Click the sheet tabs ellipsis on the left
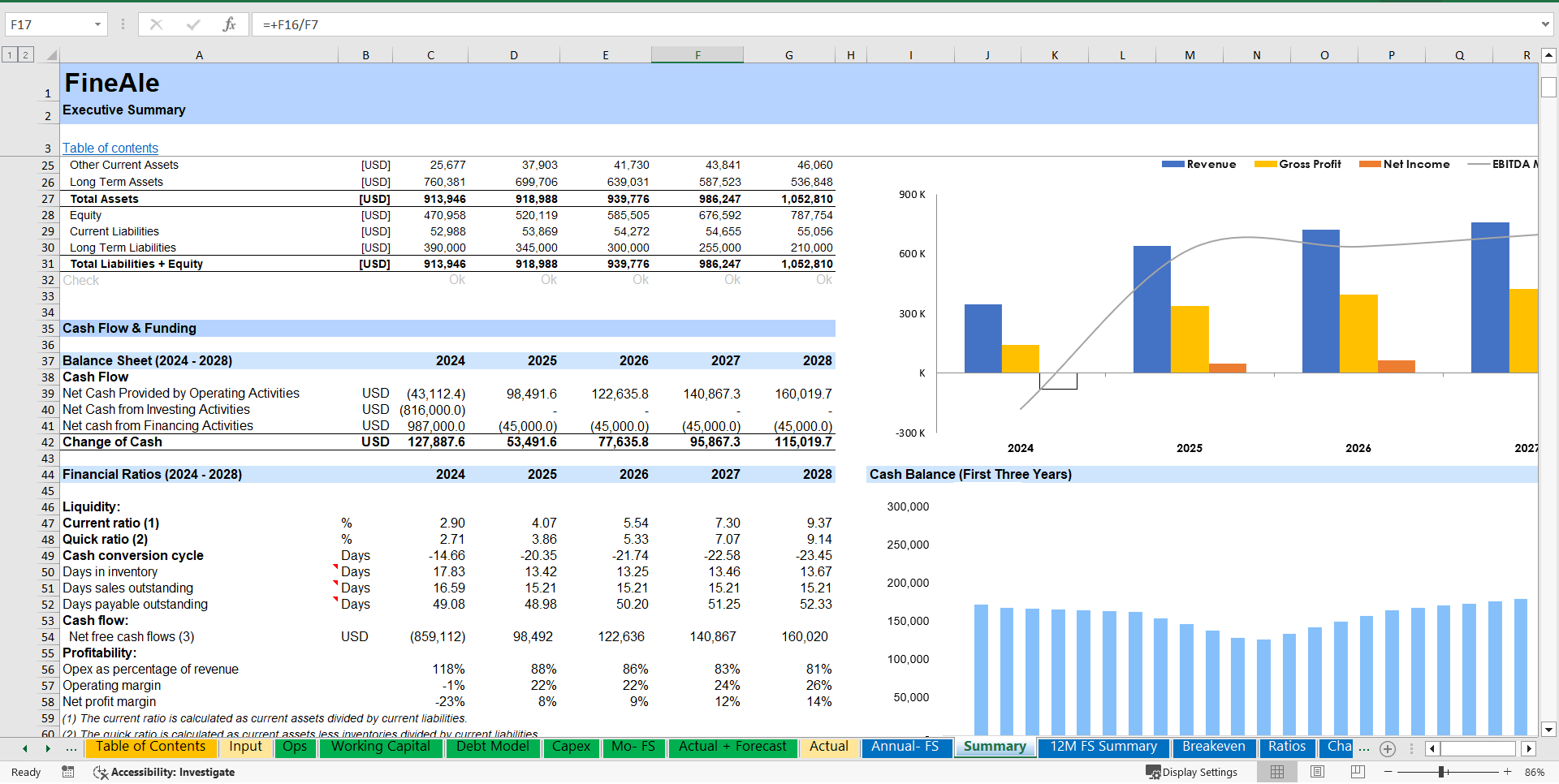 [x=71, y=748]
